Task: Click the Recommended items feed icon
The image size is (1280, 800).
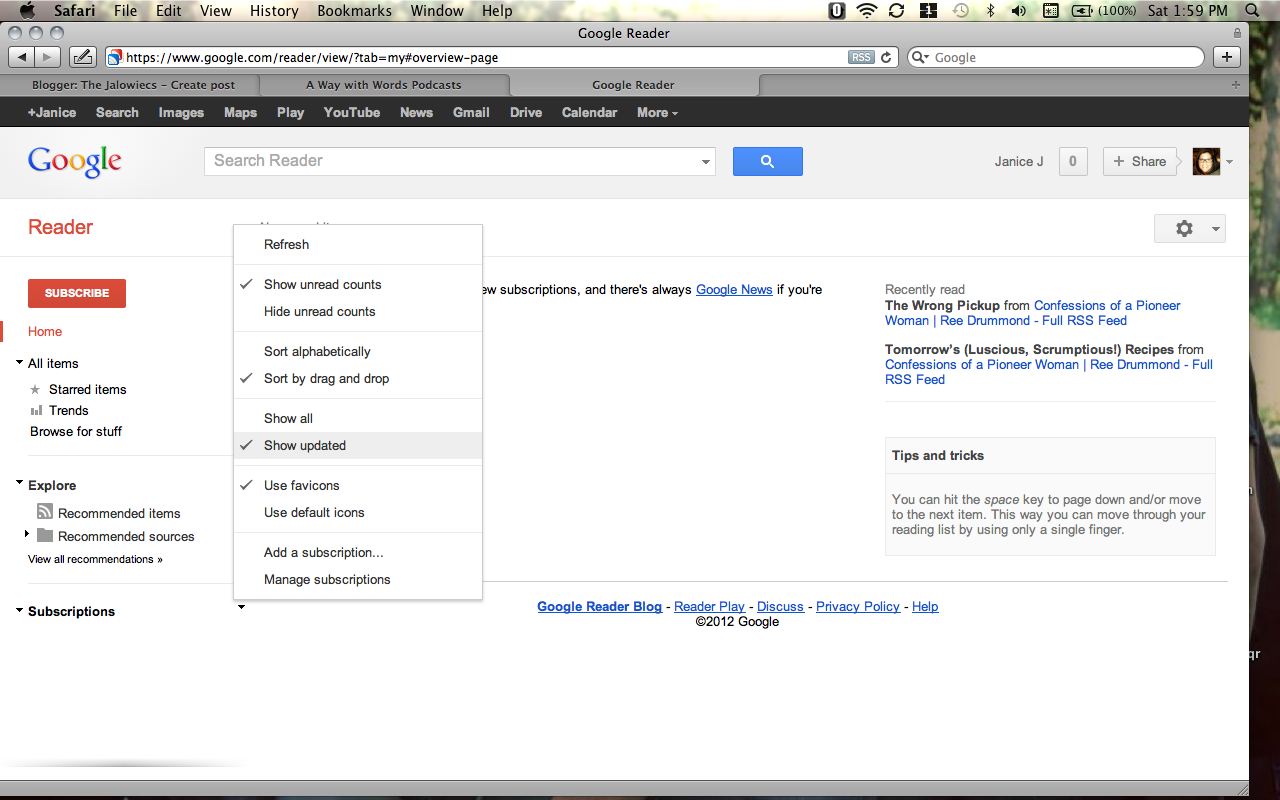Action: tap(45, 512)
